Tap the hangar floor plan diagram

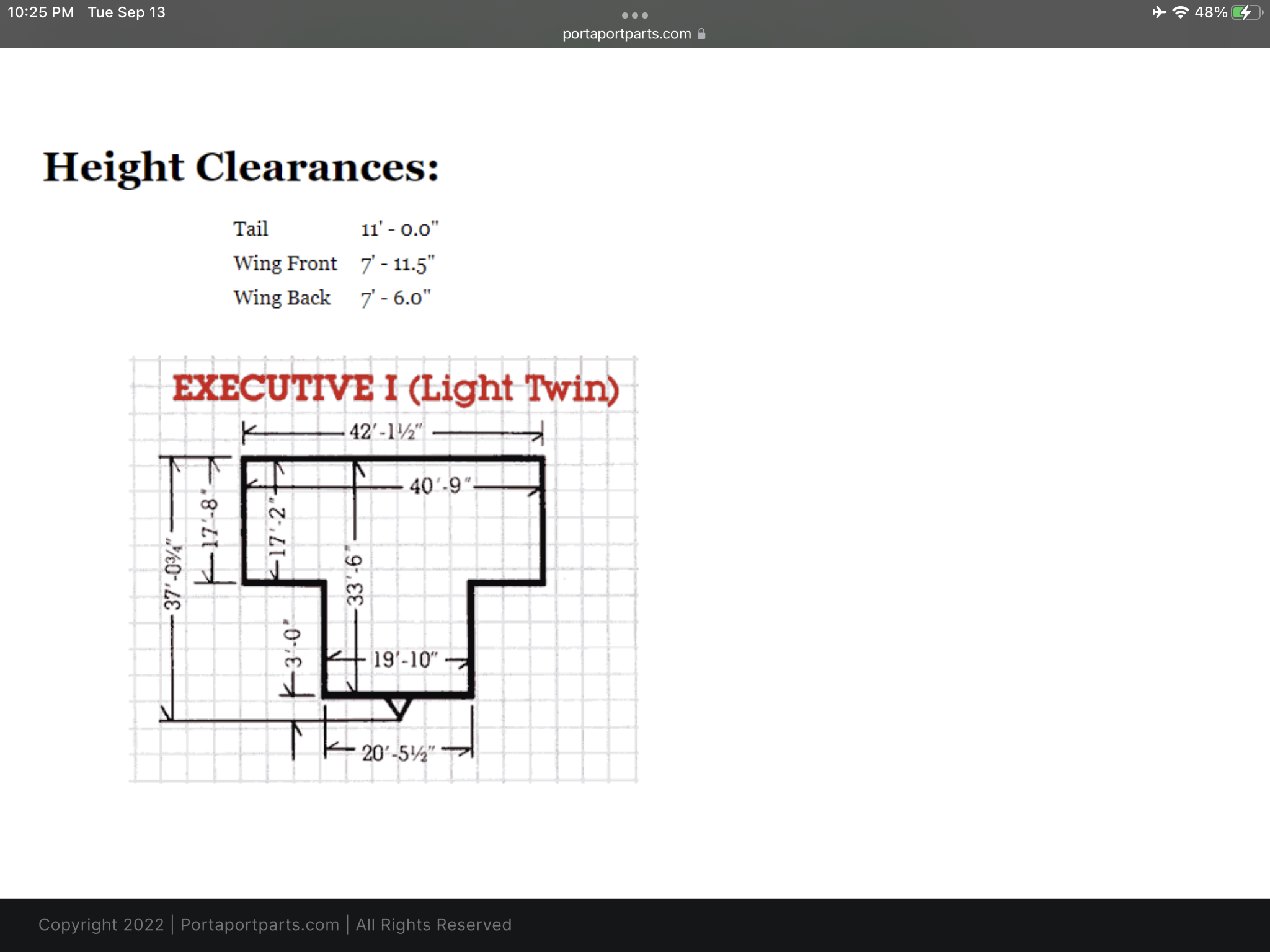tap(383, 569)
